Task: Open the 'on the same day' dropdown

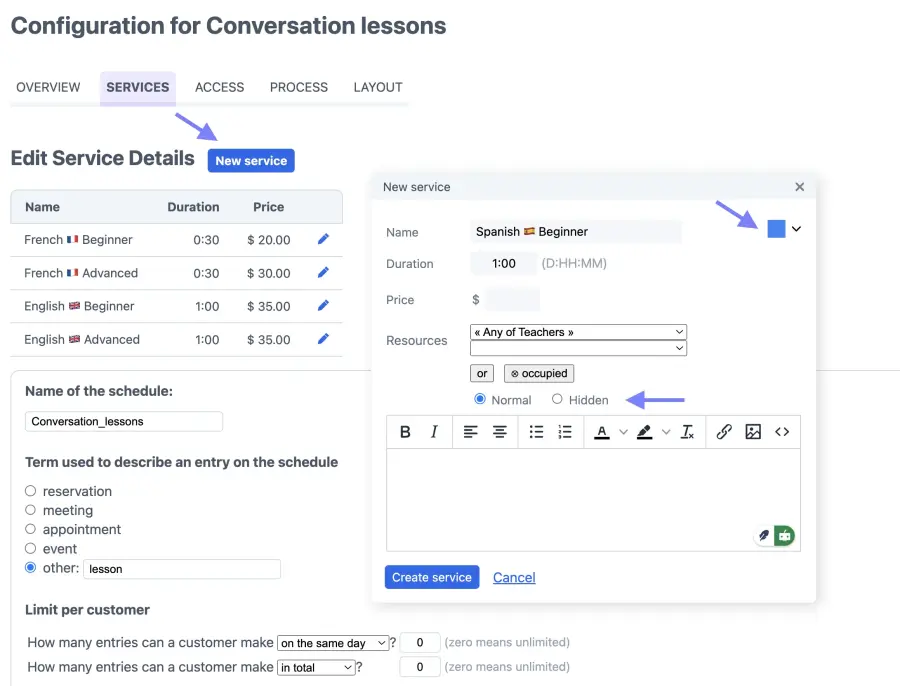Action: click(x=333, y=643)
